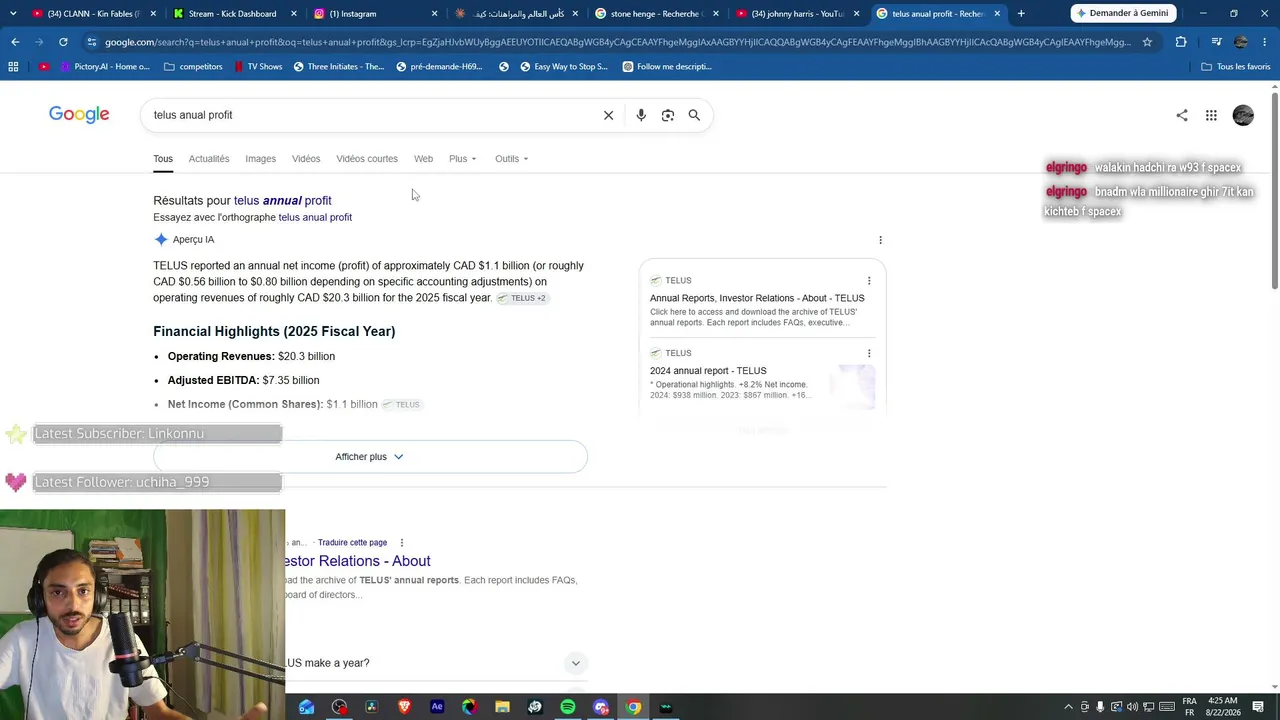The width and height of the screenshot is (1280, 720).
Task: Switch to the Vidéos courtes tab
Action: 367,159
